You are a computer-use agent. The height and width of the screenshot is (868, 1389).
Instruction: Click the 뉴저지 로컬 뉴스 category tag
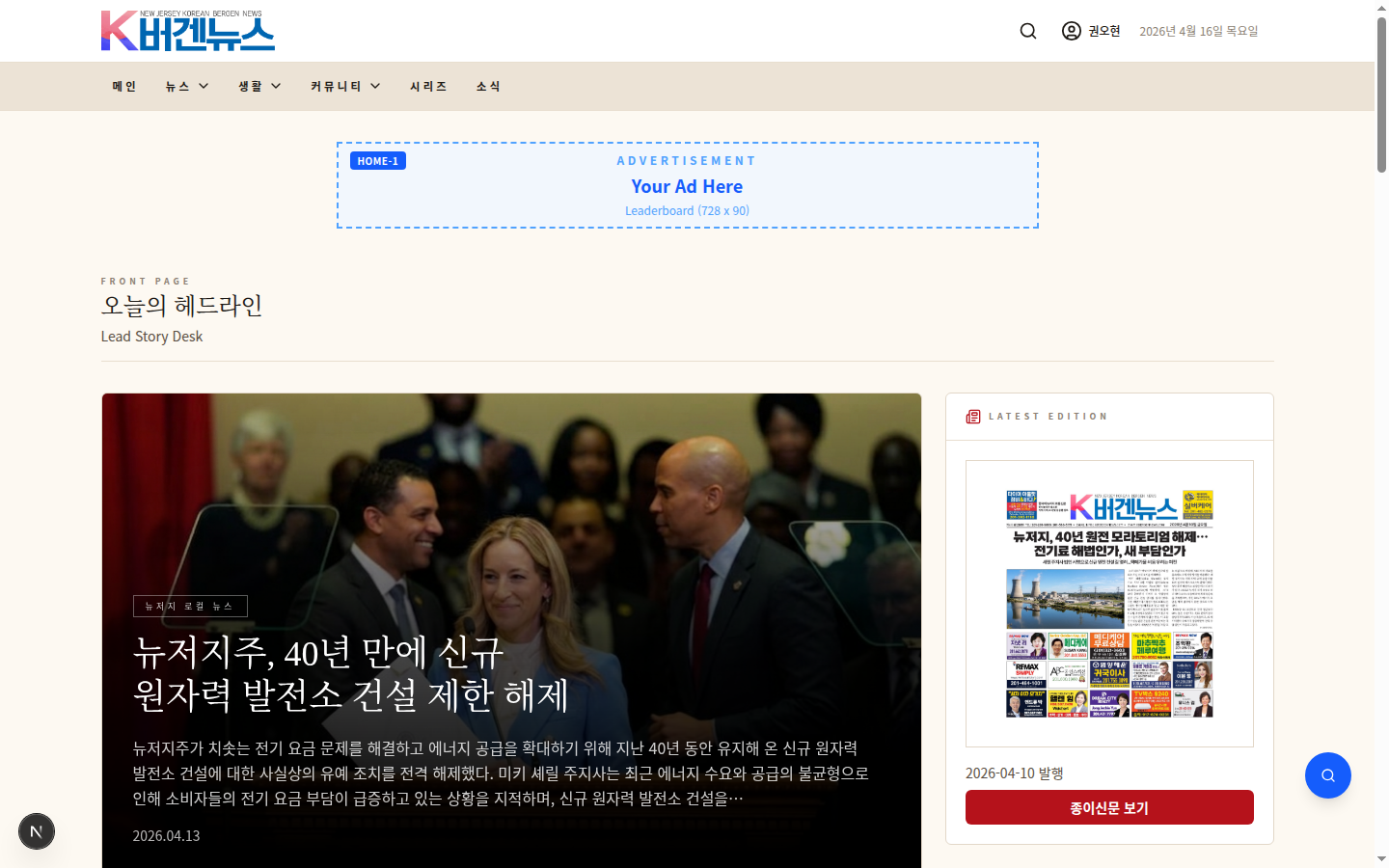[x=190, y=606]
